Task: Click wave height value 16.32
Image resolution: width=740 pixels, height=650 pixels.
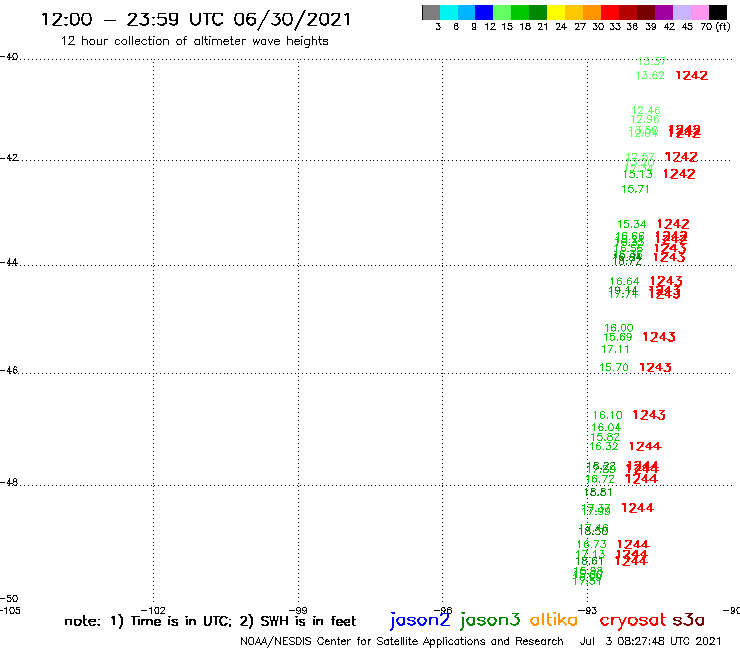Action: click(x=604, y=447)
